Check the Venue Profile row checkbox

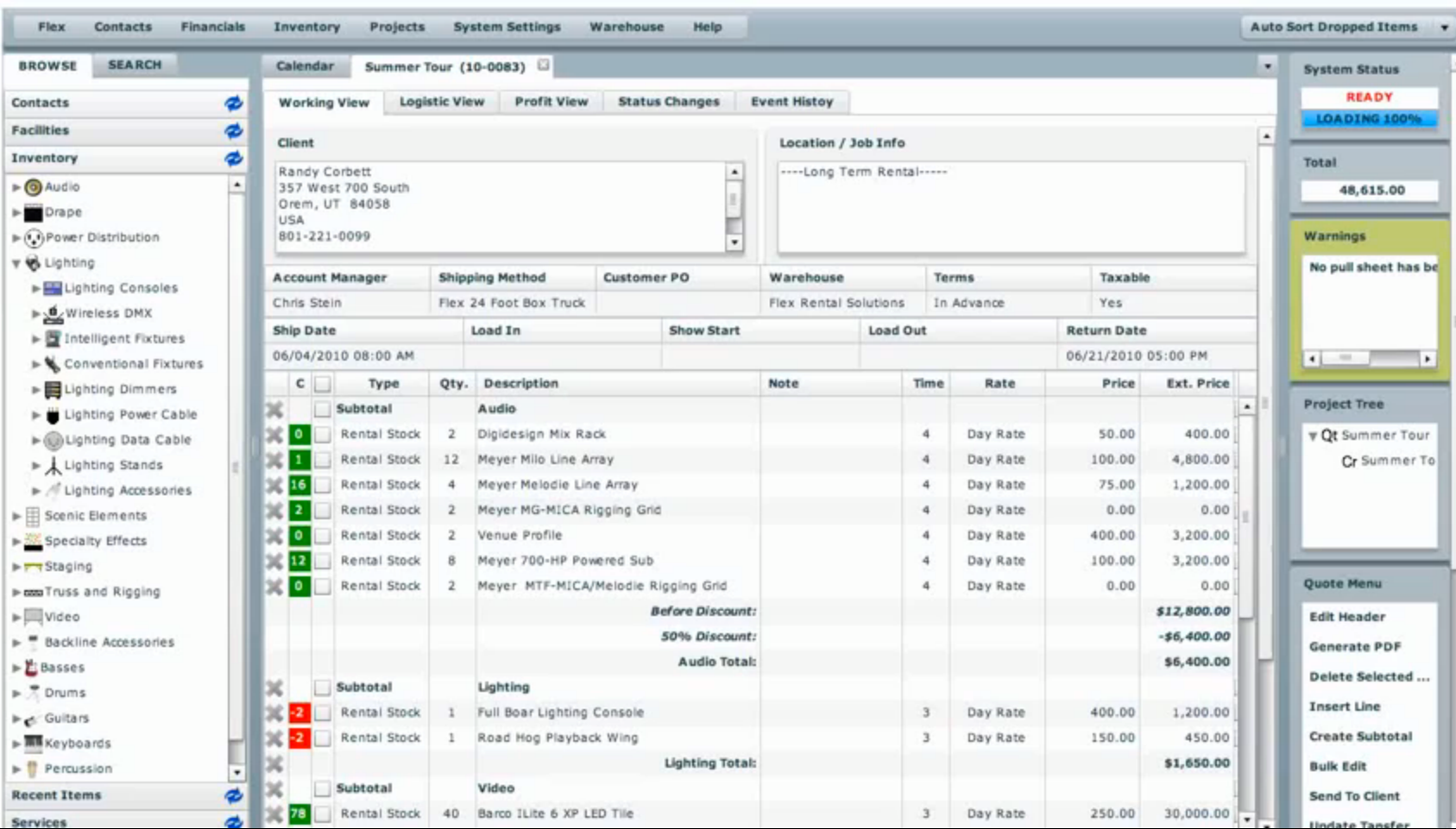[x=323, y=536]
